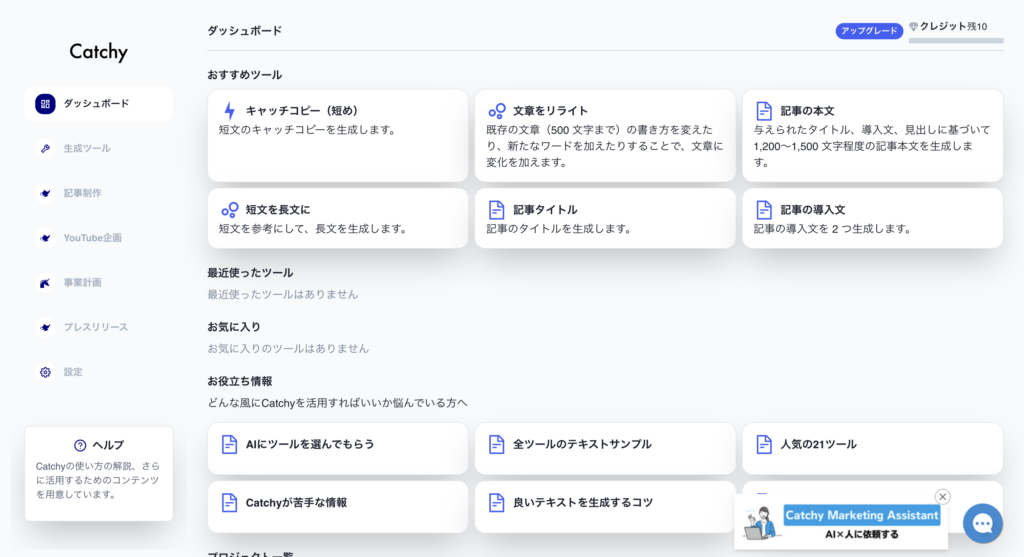Open 記事制作 from the sidebar
This screenshot has width=1024, height=557.
99,193
